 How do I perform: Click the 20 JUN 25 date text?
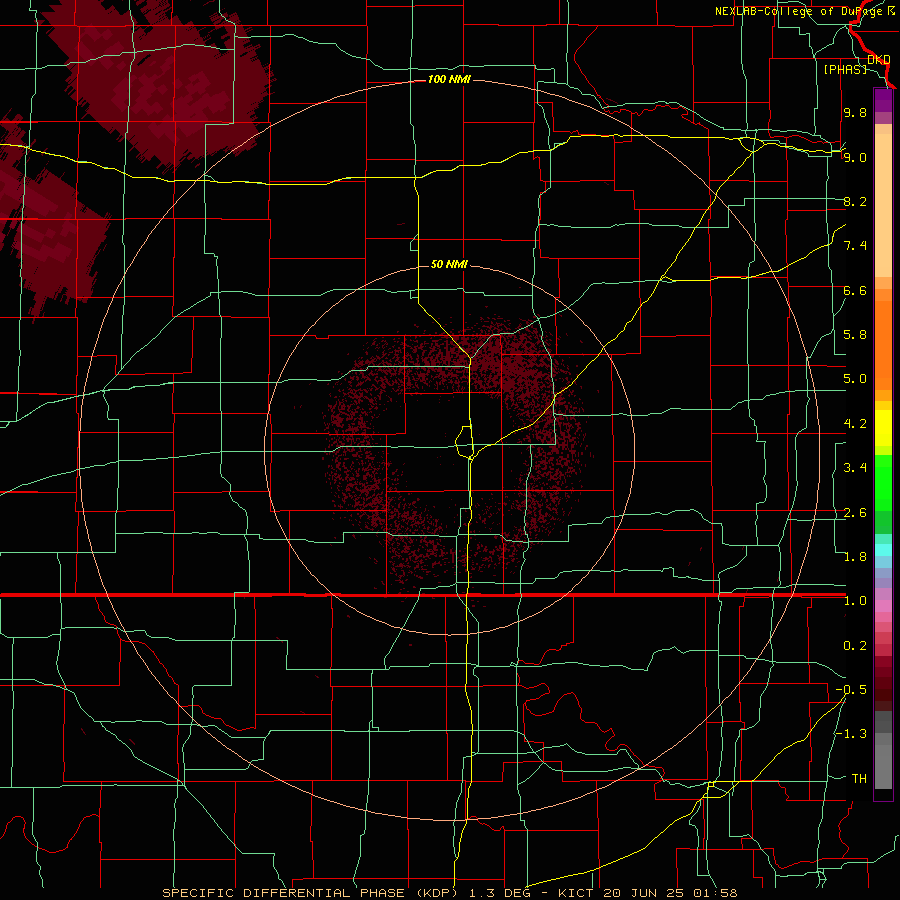point(646,893)
